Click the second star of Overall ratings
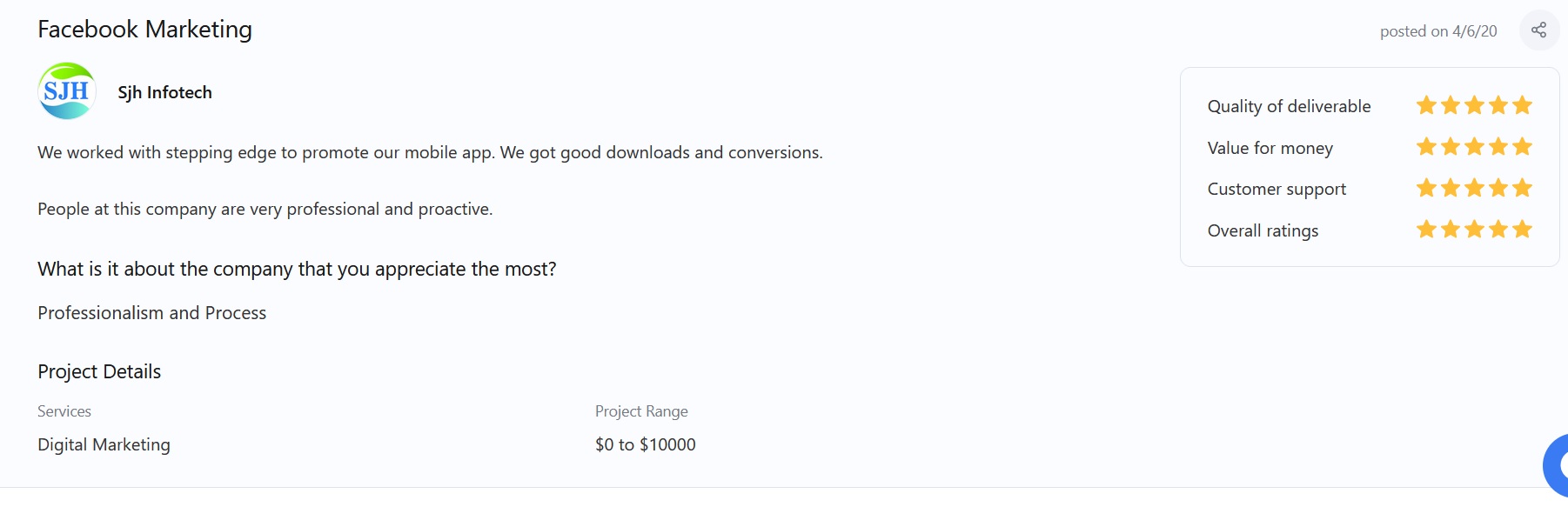1568x507 pixels. (1451, 230)
